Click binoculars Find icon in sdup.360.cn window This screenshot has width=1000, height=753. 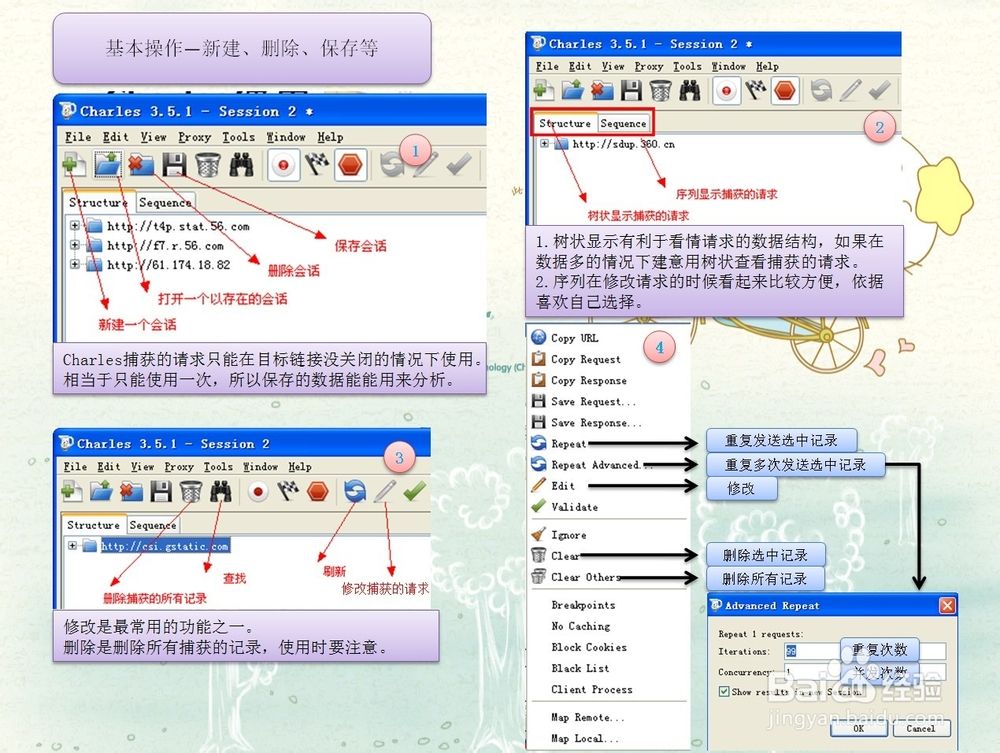pyautogui.click(x=690, y=91)
